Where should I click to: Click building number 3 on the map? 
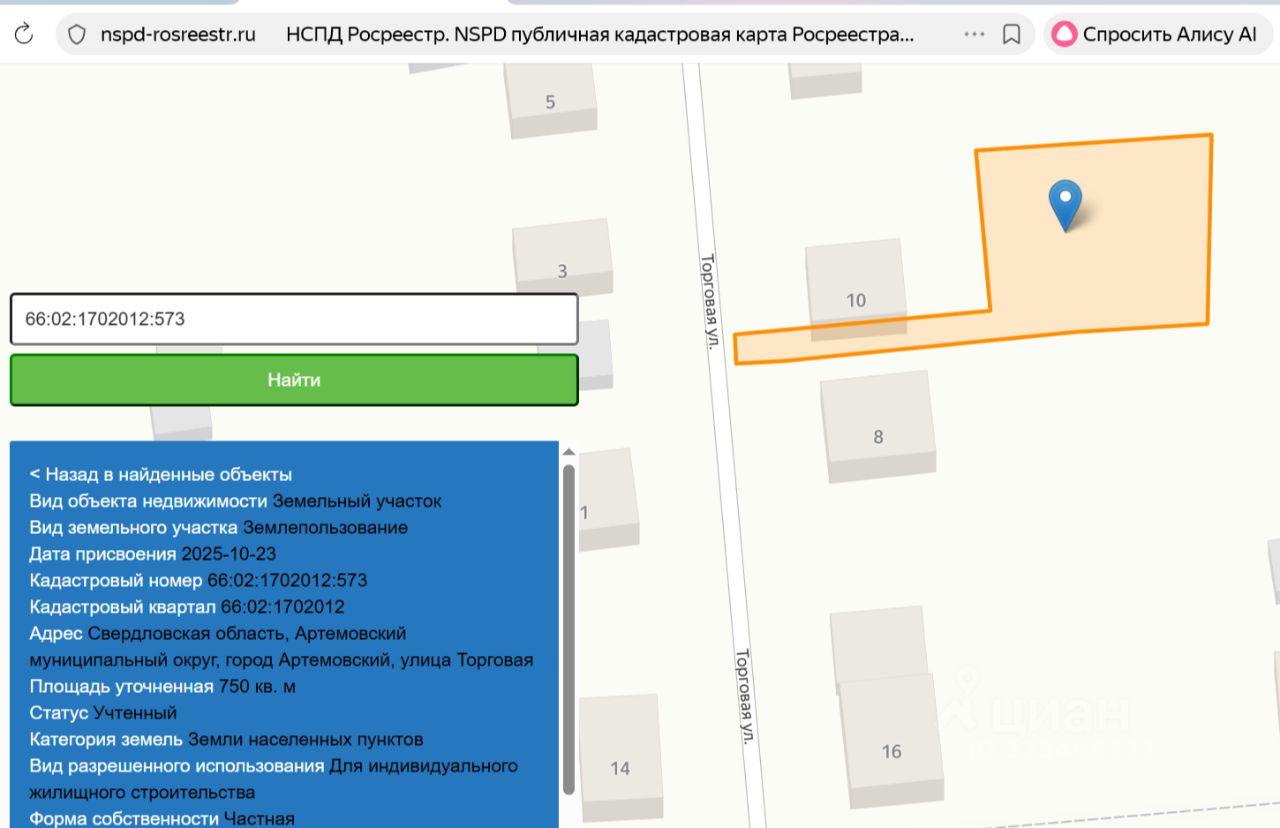click(x=562, y=260)
